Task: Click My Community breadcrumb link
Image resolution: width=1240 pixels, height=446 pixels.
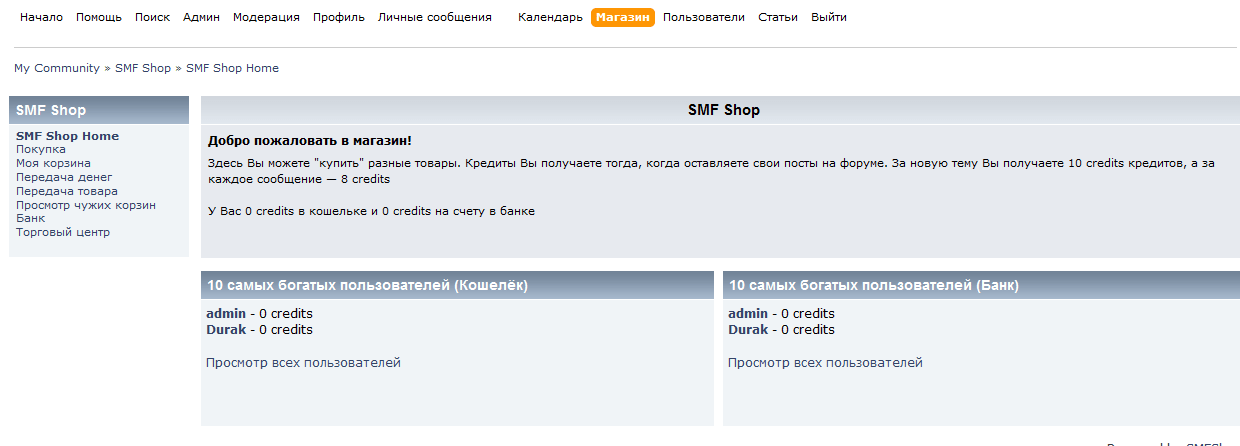Action: pyautogui.click(x=56, y=68)
